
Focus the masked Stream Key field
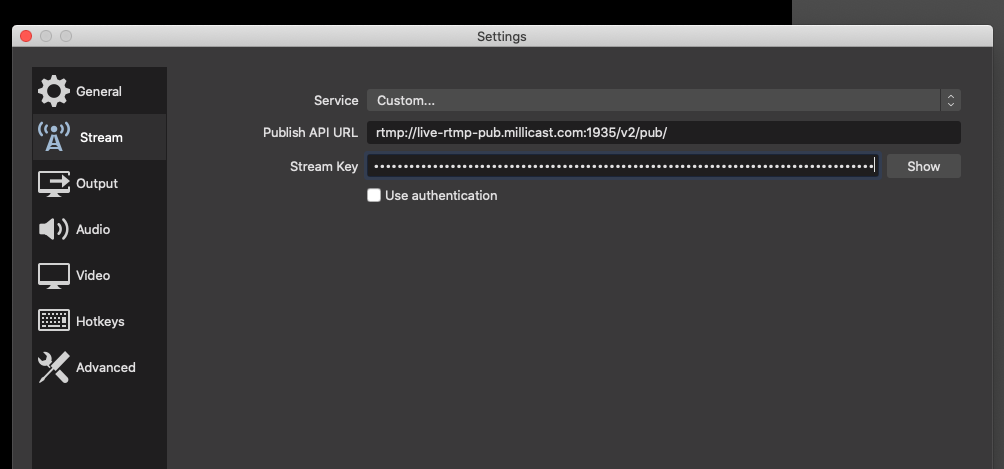coord(622,166)
